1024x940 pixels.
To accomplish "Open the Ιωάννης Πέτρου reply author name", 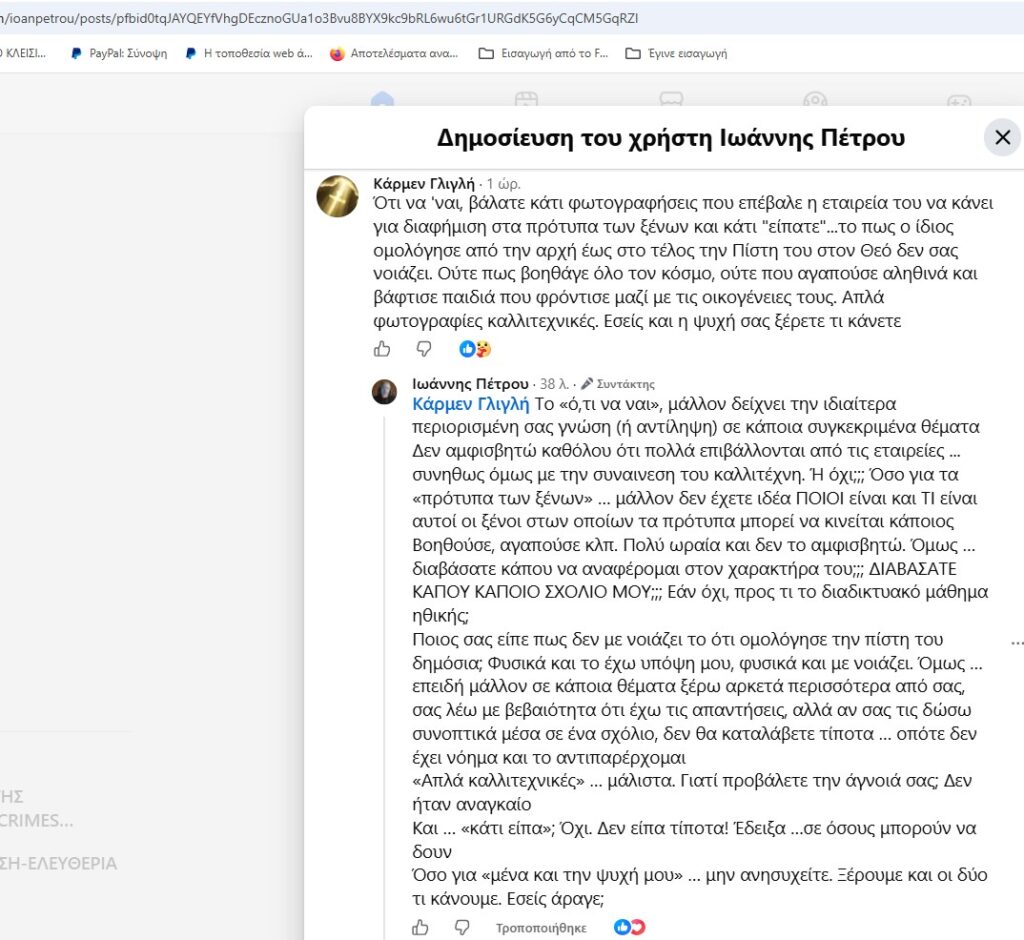I will (470, 383).
